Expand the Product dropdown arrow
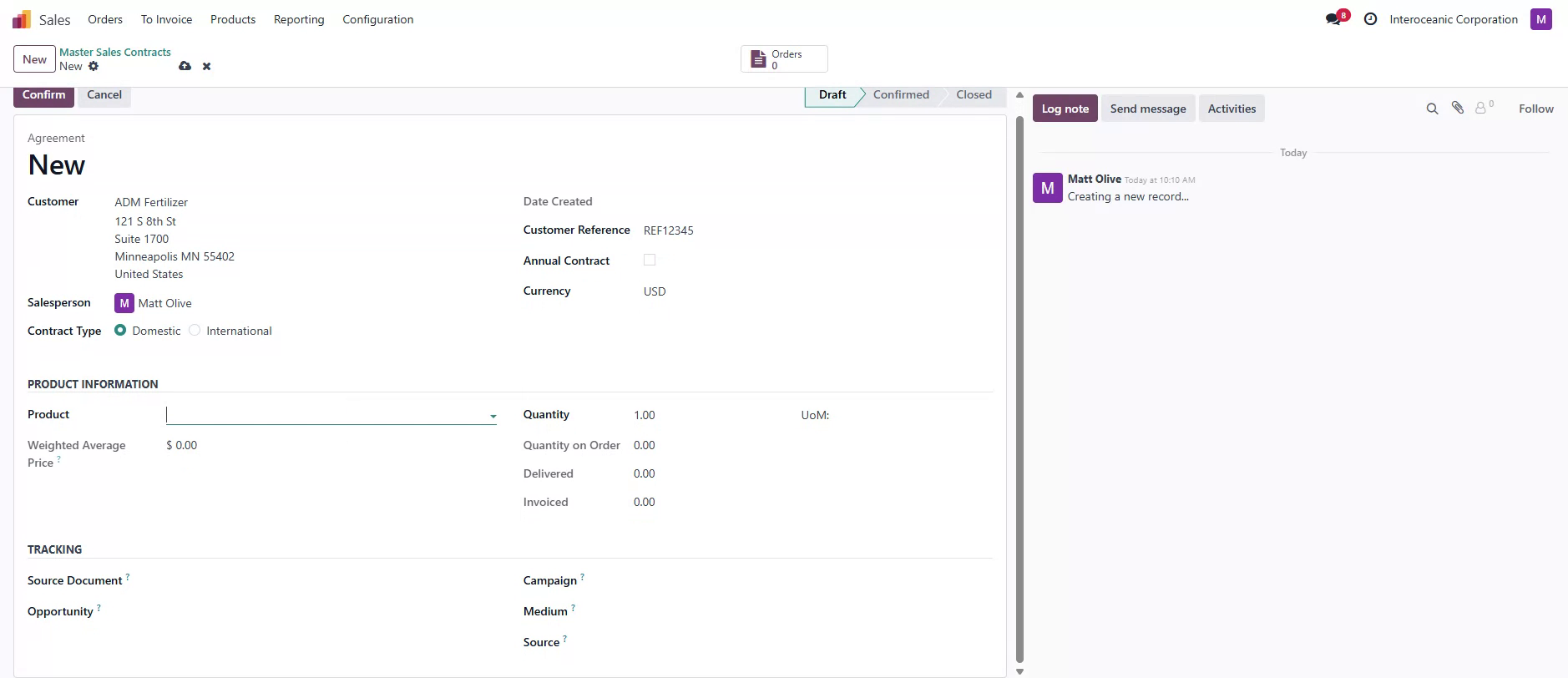 pos(493,416)
